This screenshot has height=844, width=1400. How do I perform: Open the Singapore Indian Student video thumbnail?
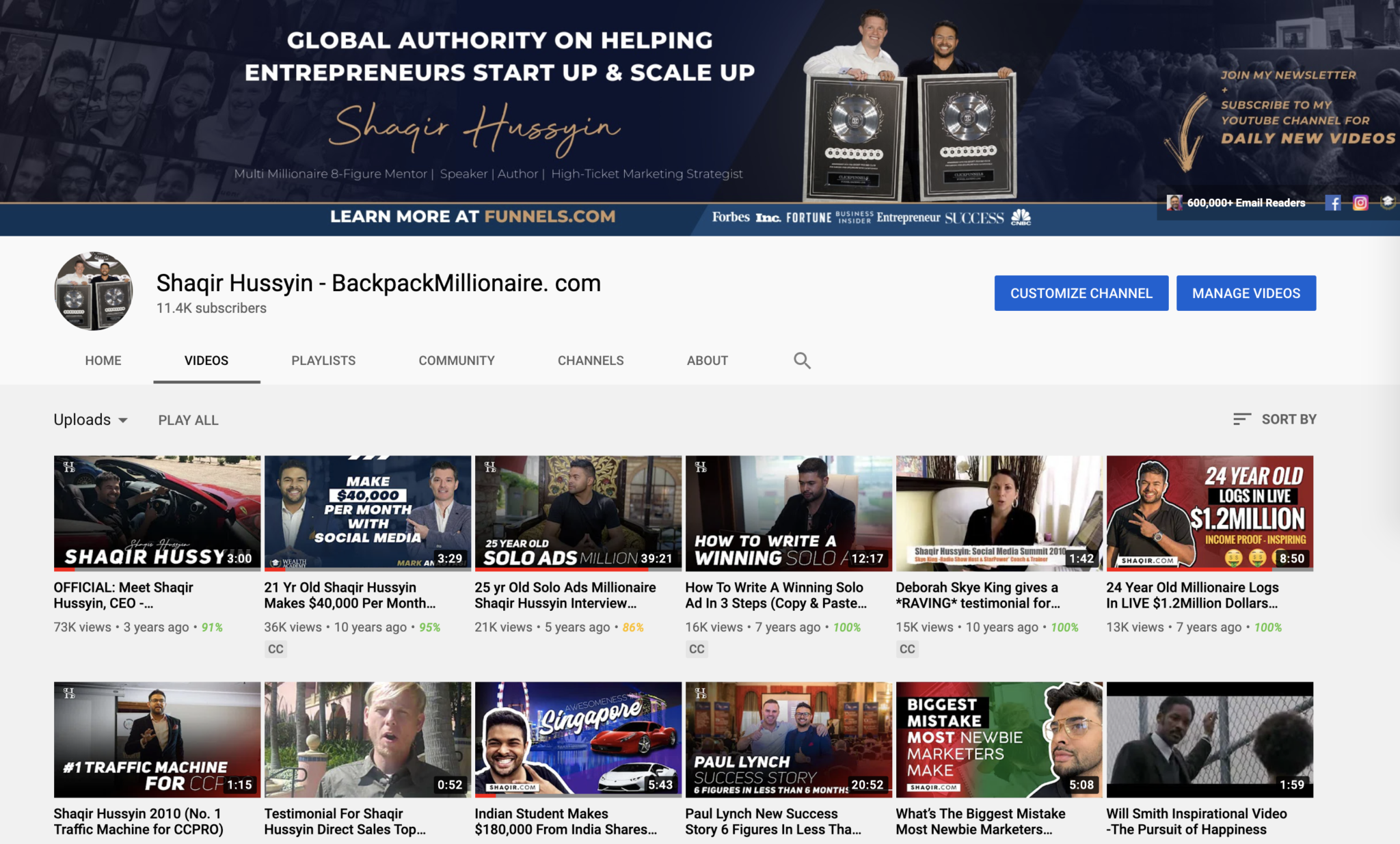(x=578, y=739)
